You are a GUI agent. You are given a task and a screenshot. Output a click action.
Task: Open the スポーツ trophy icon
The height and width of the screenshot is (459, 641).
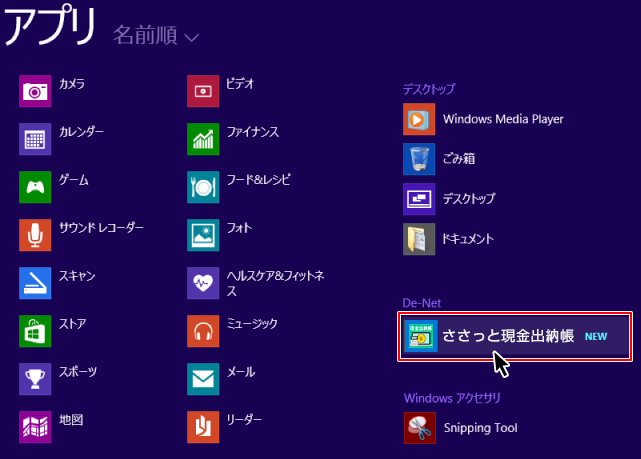tap(35, 379)
